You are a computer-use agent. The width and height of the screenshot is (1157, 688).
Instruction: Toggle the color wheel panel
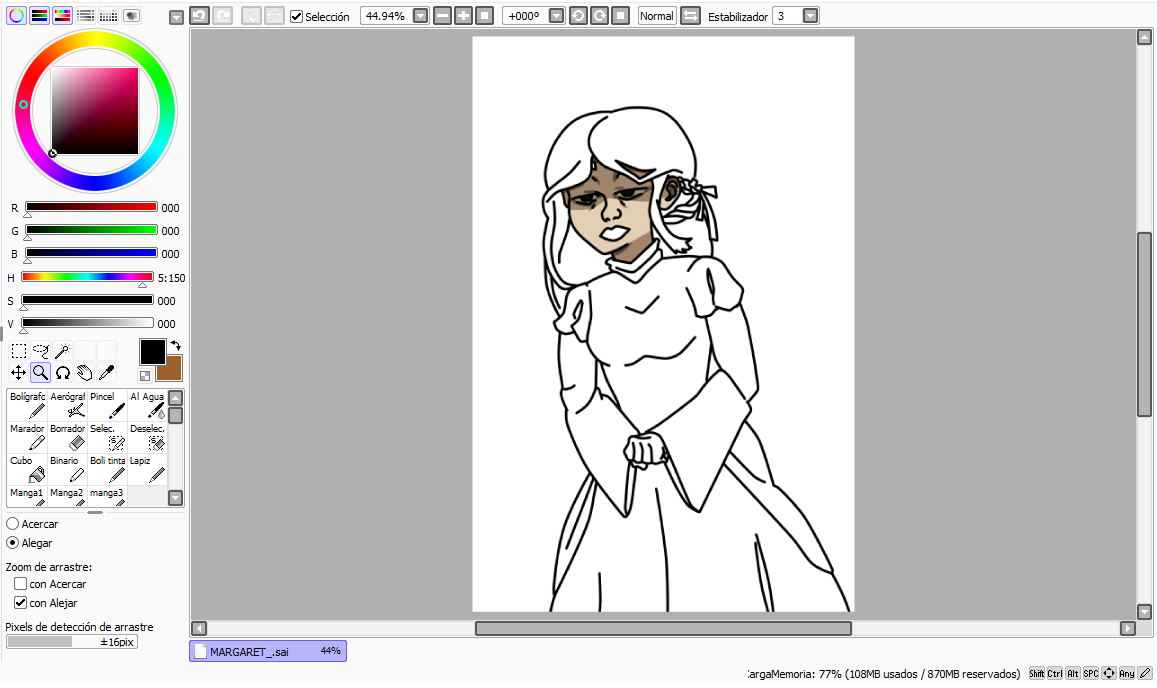pyautogui.click(x=16, y=15)
